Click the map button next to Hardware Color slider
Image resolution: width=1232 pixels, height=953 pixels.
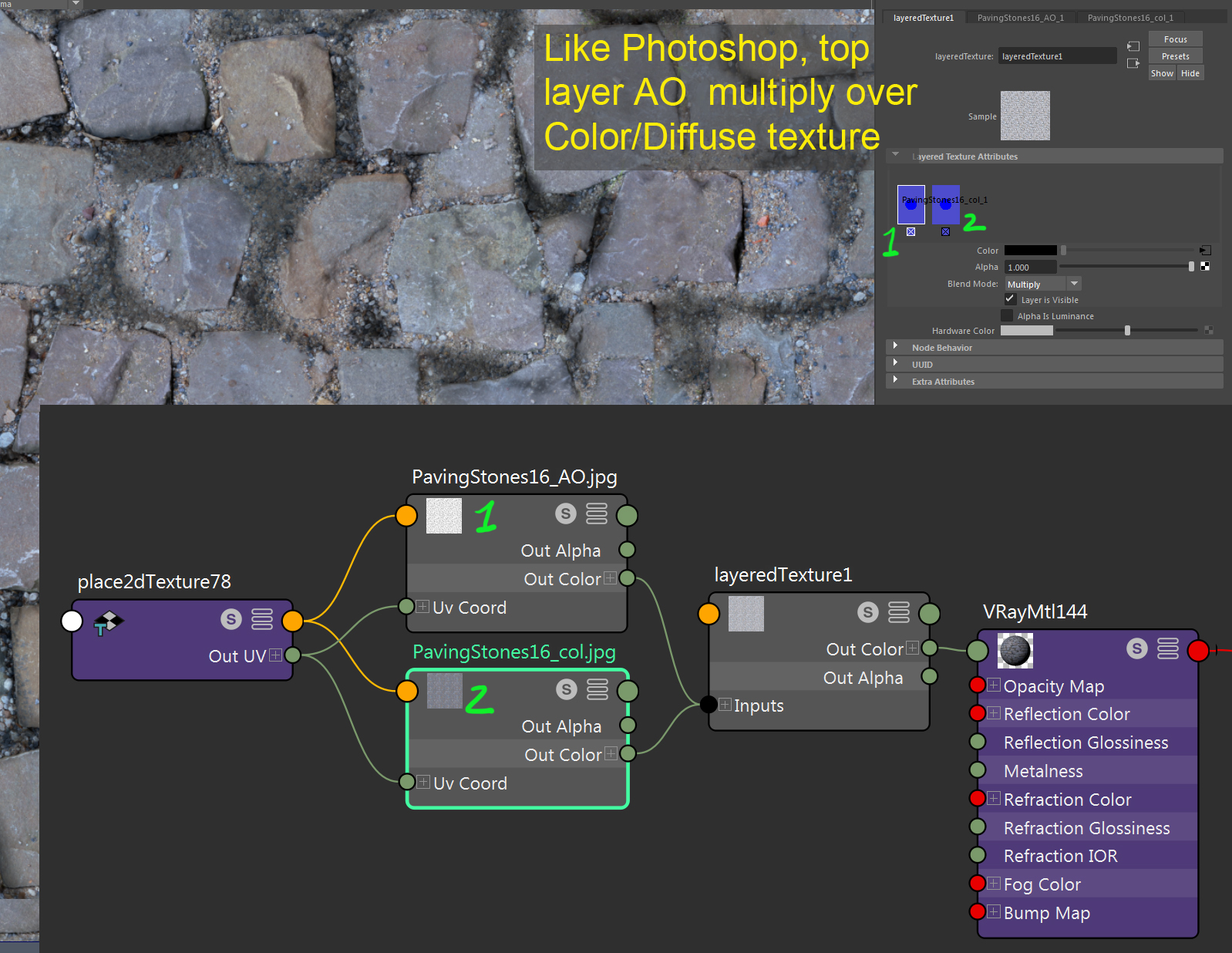click(x=1208, y=331)
